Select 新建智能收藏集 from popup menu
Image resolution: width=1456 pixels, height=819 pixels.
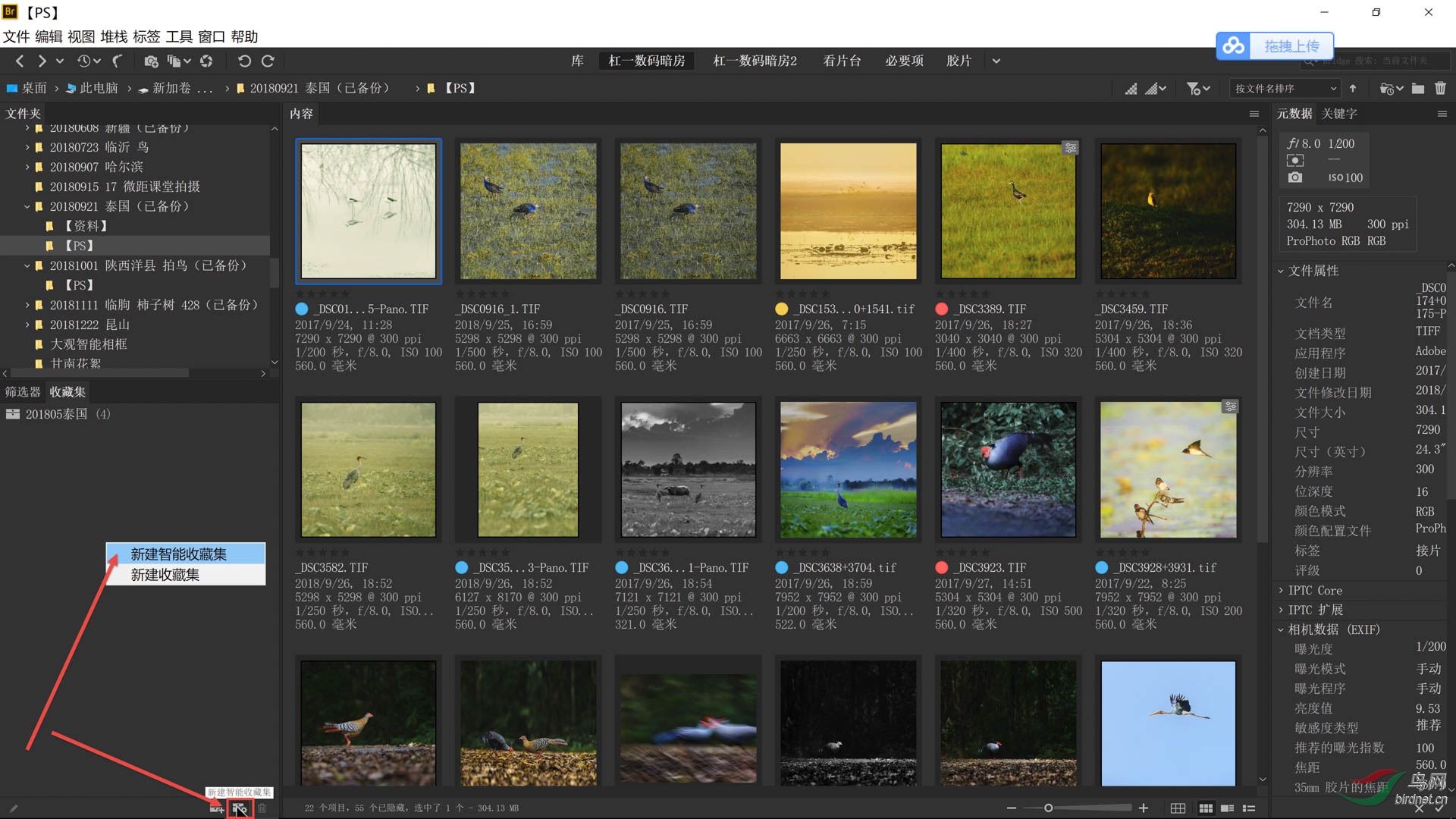(179, 554)
